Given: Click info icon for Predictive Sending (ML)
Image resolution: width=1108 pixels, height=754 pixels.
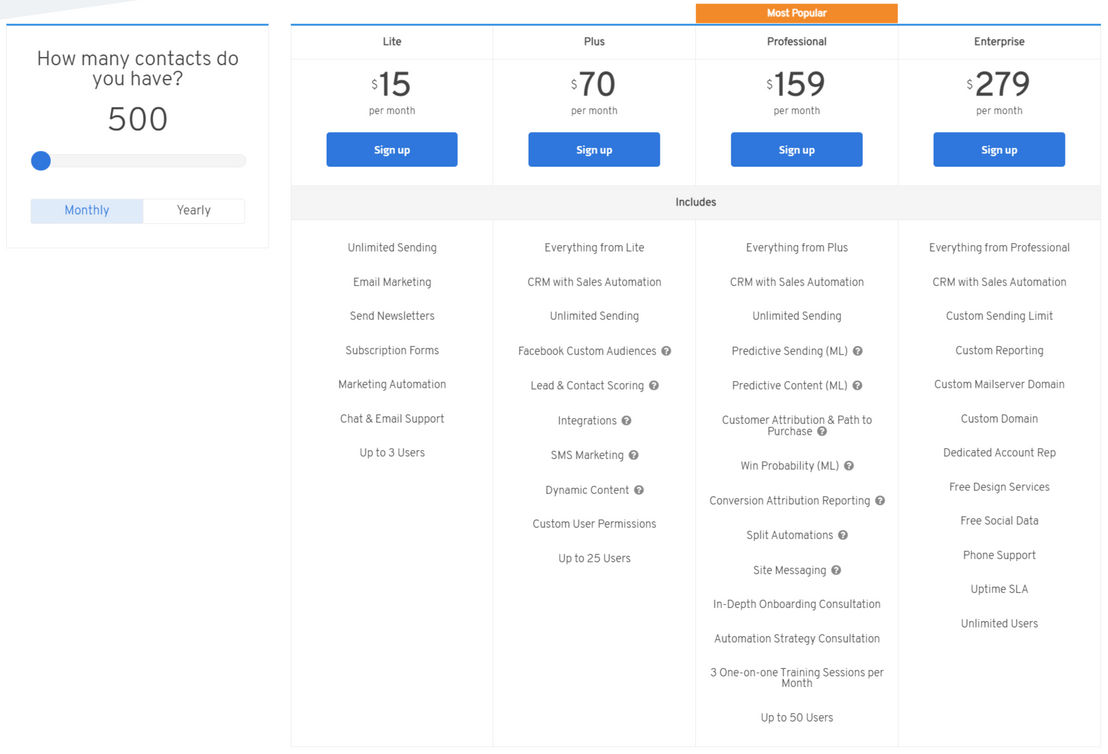Looking at the screenshot, I should 858,351.
